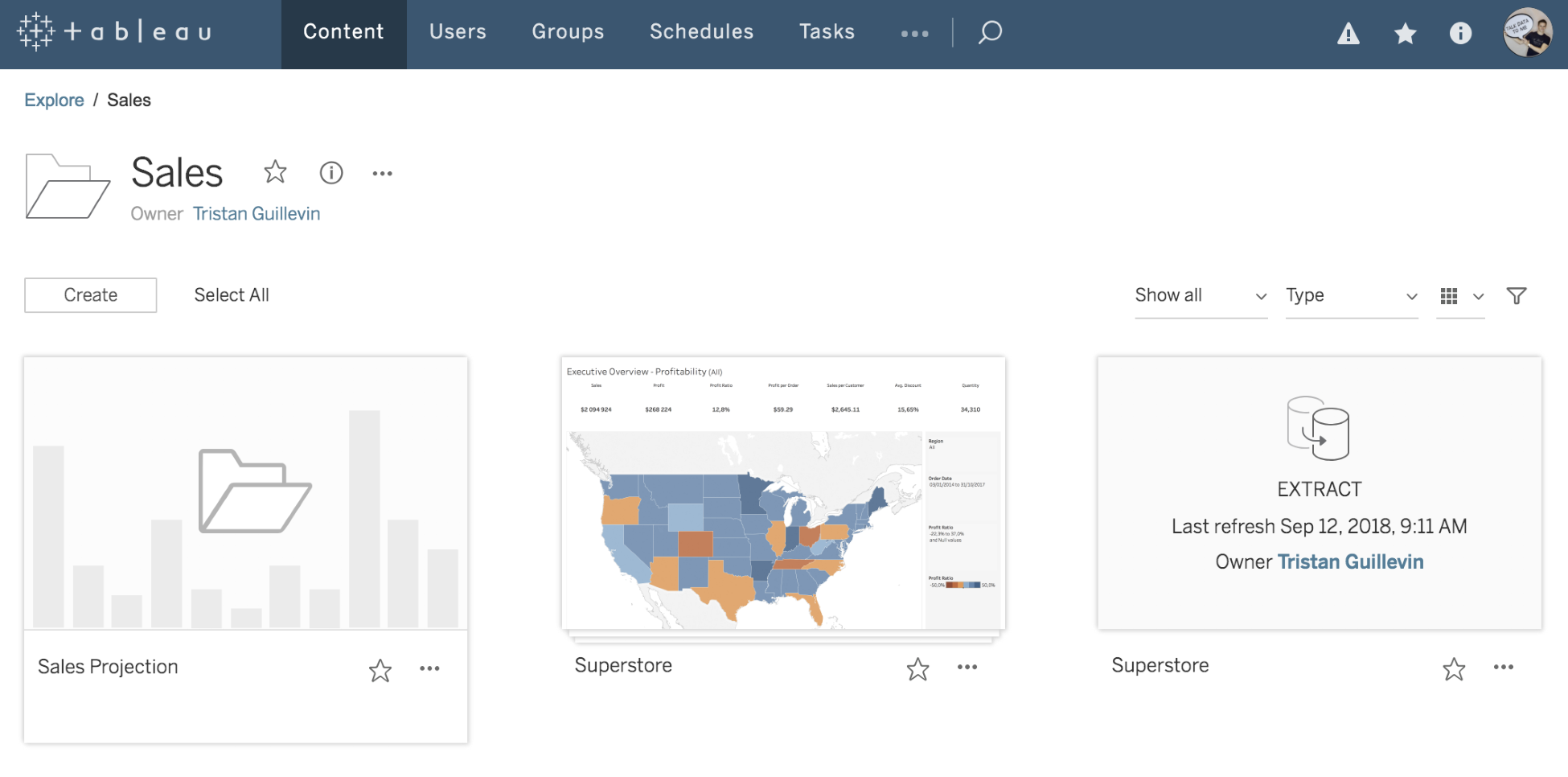
Task: Open the Sales Projection title
Action: (x=108, y=667)
